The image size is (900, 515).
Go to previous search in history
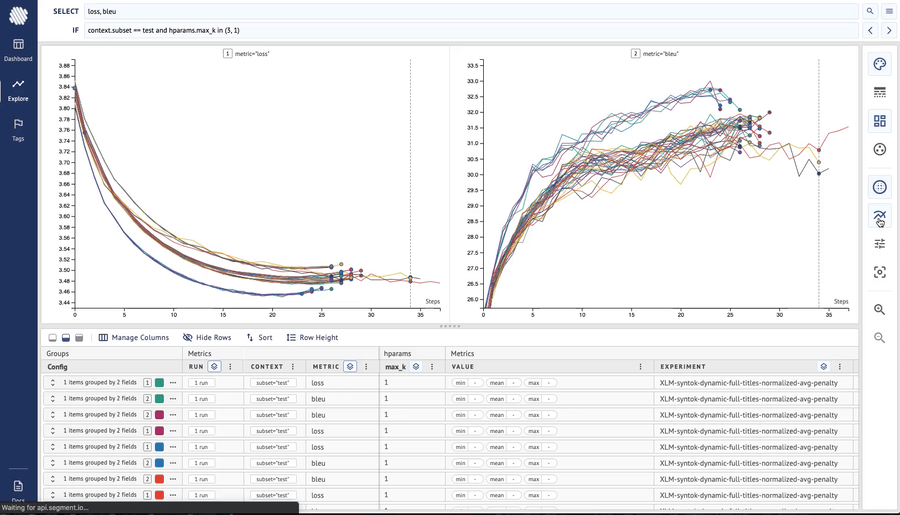(870, 30)
